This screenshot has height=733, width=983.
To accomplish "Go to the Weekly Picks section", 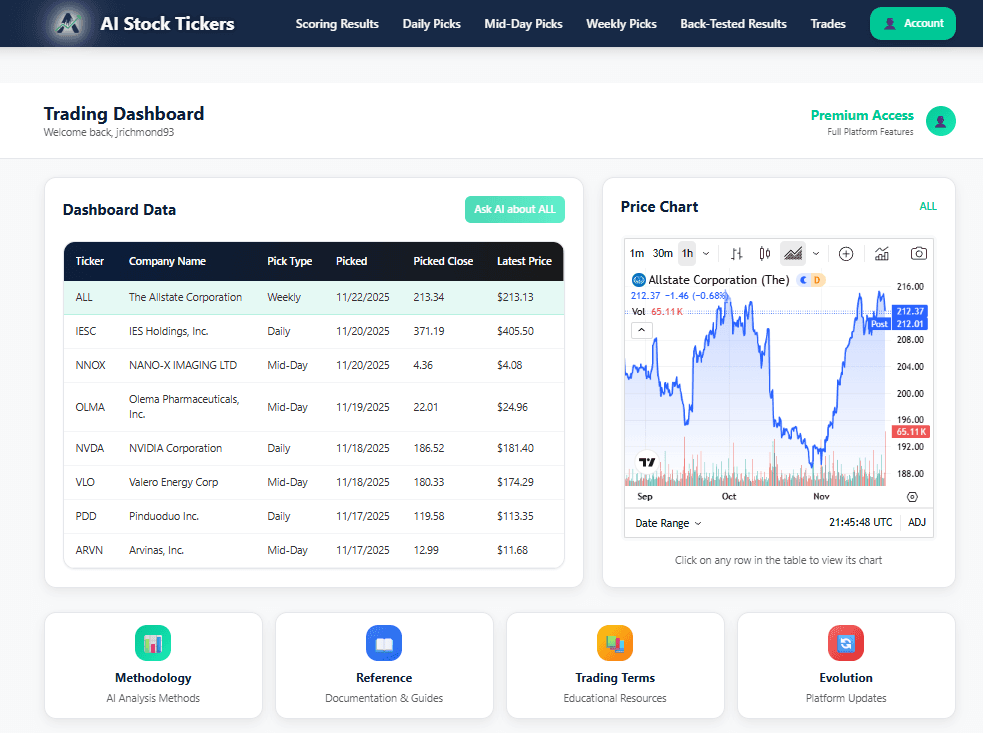I will (621, 23).
